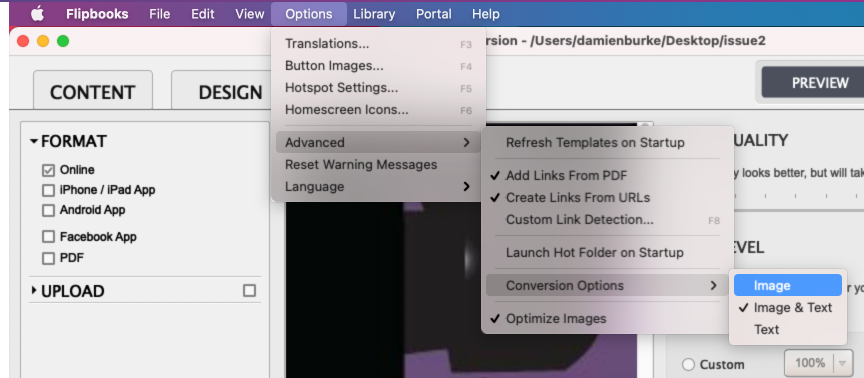Open the Library menu
This screenshot has height=378, width=864.
click(x=374, y=14)
